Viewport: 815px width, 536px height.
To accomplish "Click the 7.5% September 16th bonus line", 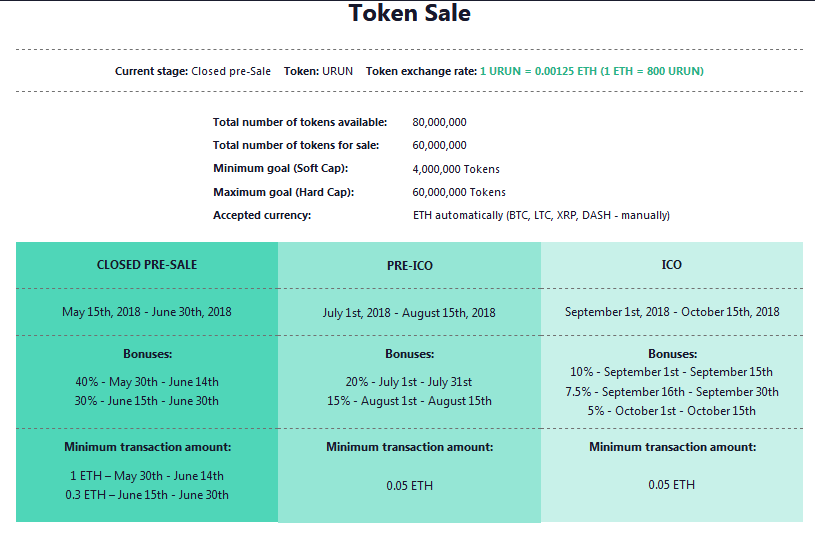I will coord(672,392).
